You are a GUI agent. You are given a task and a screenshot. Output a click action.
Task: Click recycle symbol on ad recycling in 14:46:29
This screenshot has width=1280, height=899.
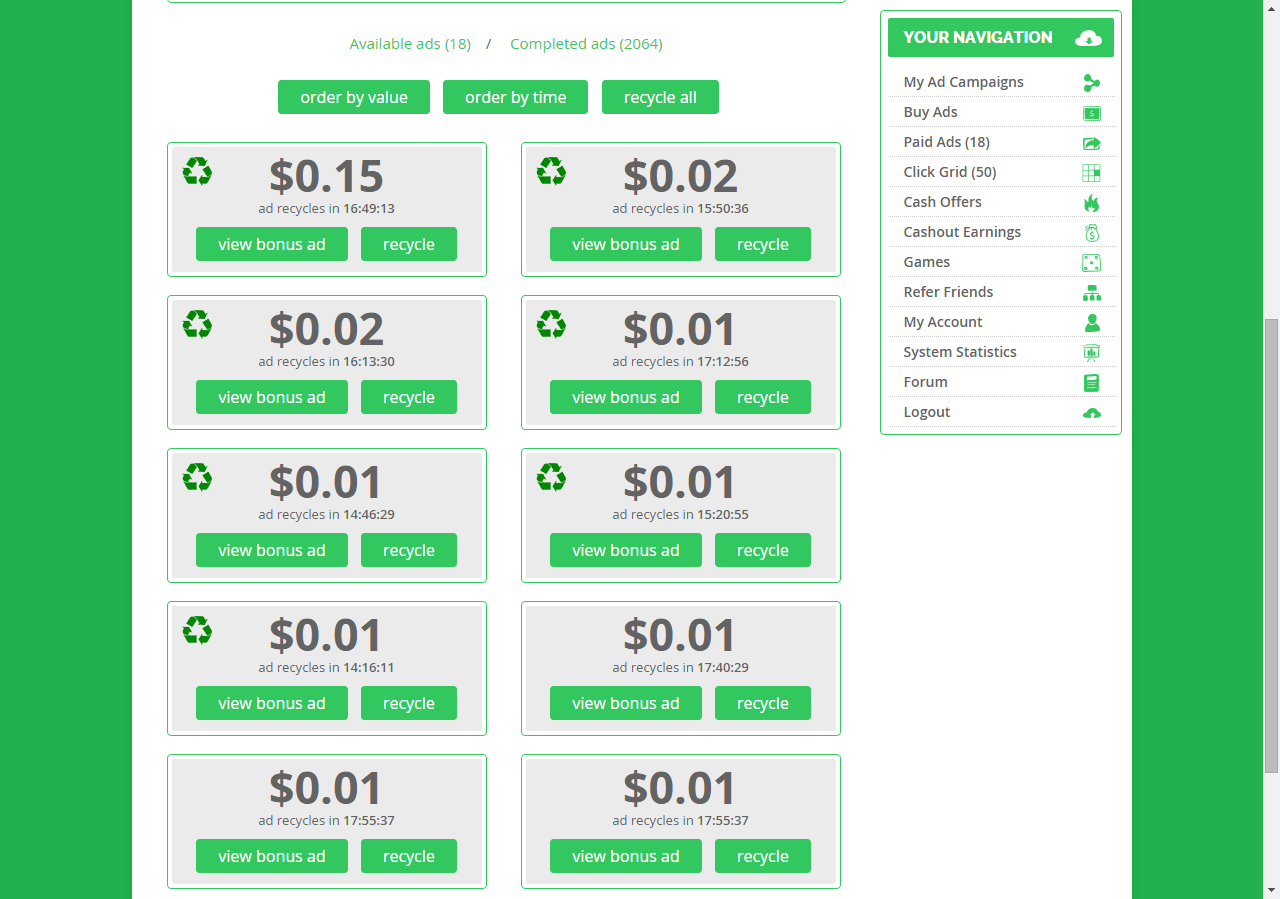tap(197, 477)
